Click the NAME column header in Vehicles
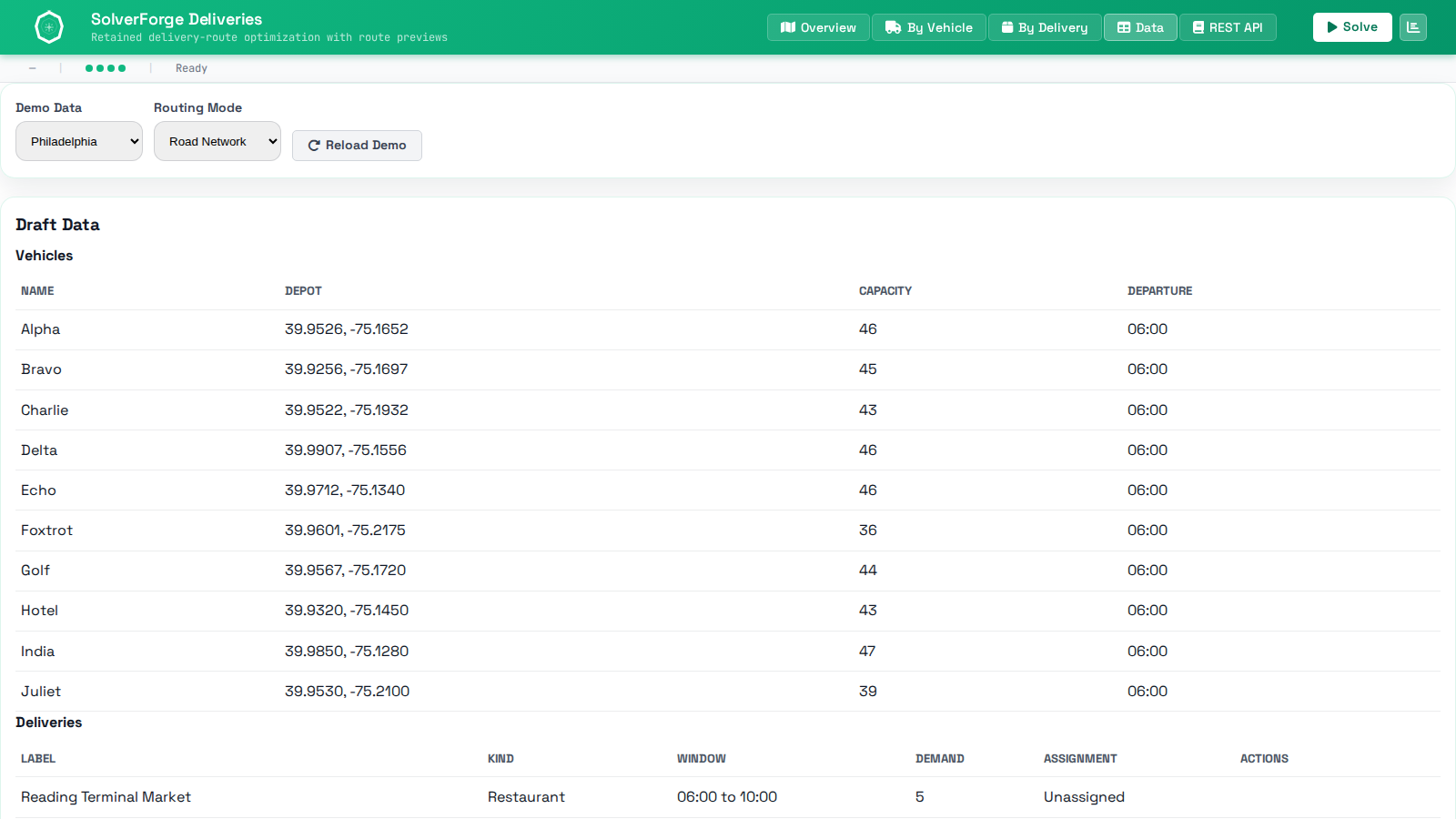Image resolution: width=1456 pixels, height=819 pixels. [37, 291]
